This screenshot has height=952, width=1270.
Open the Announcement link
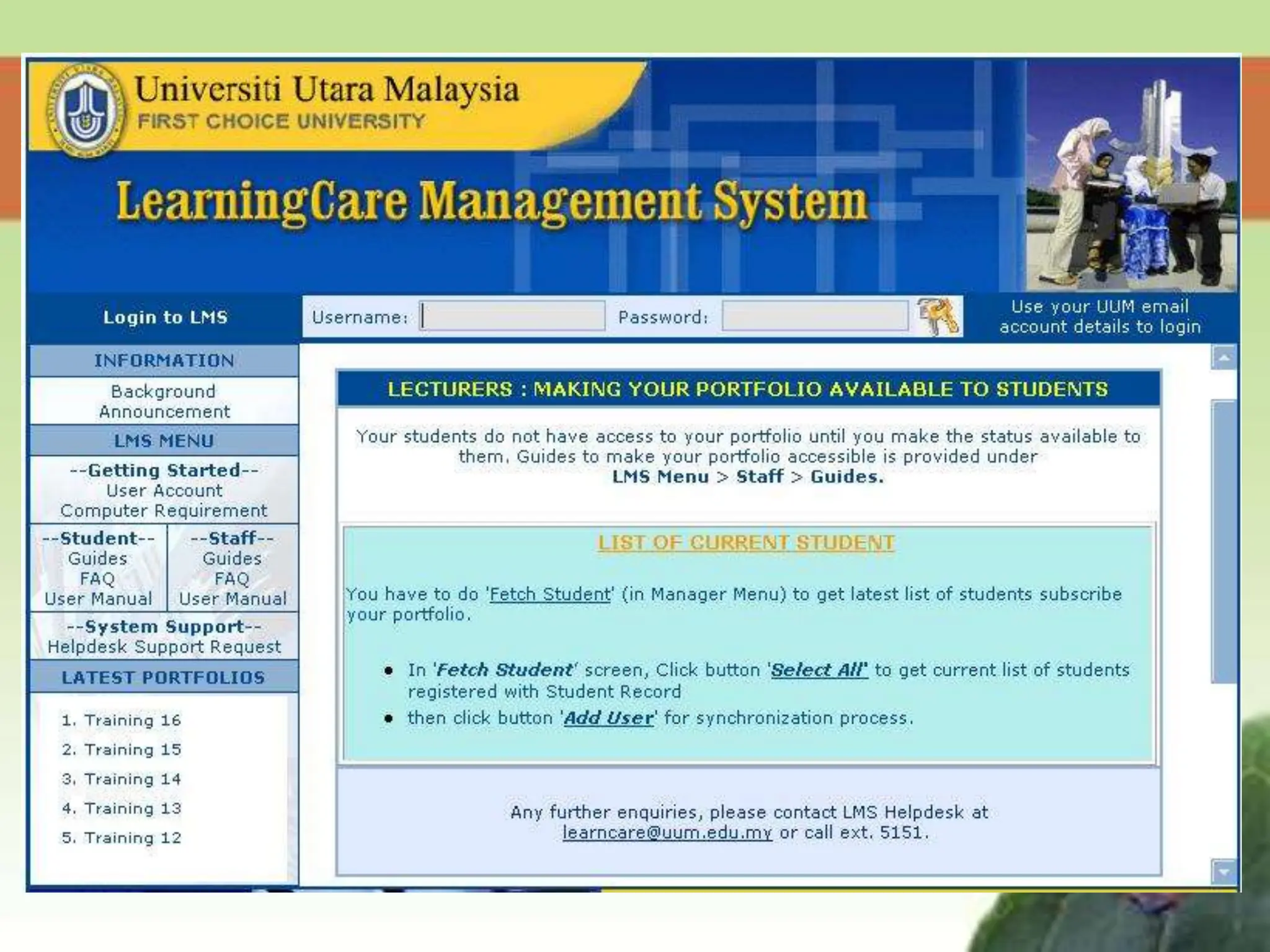[x=164, y=412]
